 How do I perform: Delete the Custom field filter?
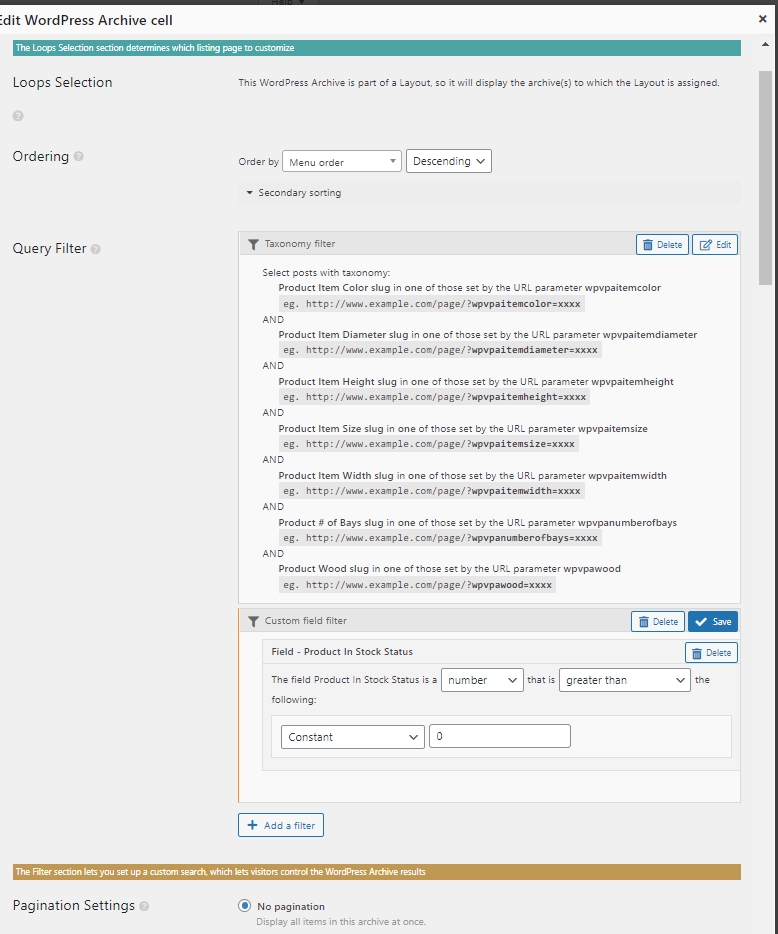(x=658, y=622)
